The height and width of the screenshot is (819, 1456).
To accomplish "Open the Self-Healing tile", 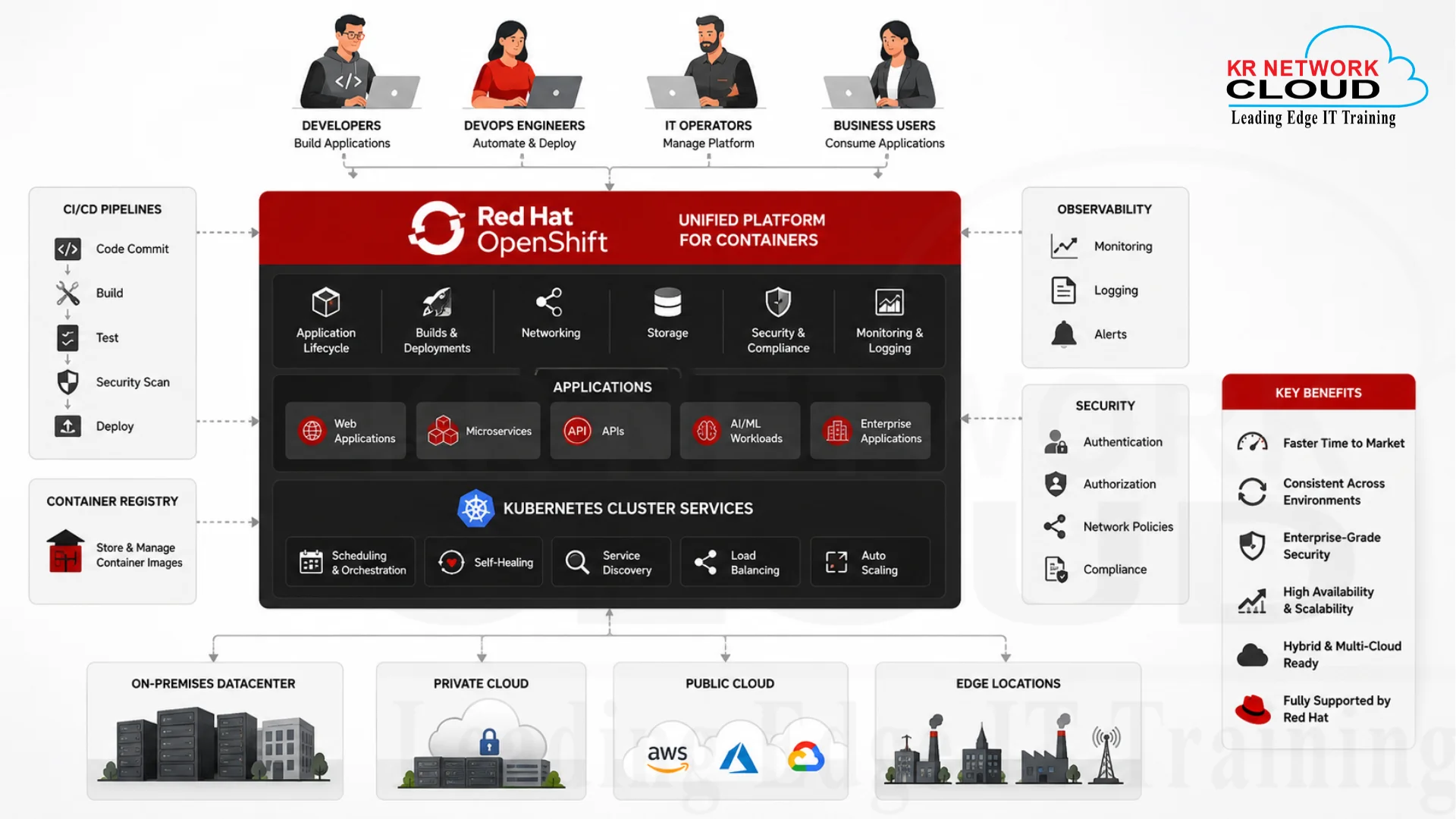I will [x=484, y=562].
